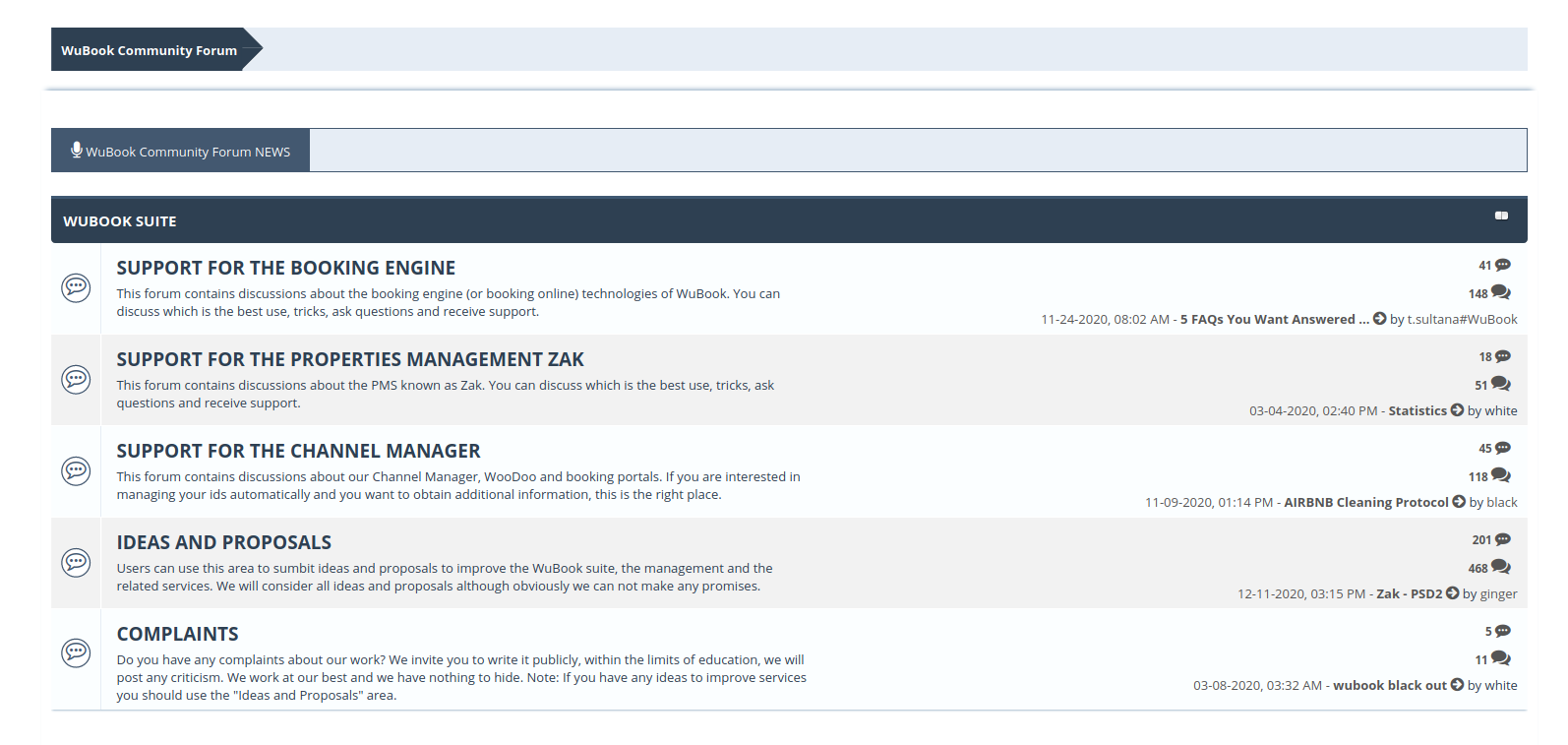Click the Booking Engine forum speech bubble icon
This screenshot has width=1568, height=745.
tap(76, 287)
